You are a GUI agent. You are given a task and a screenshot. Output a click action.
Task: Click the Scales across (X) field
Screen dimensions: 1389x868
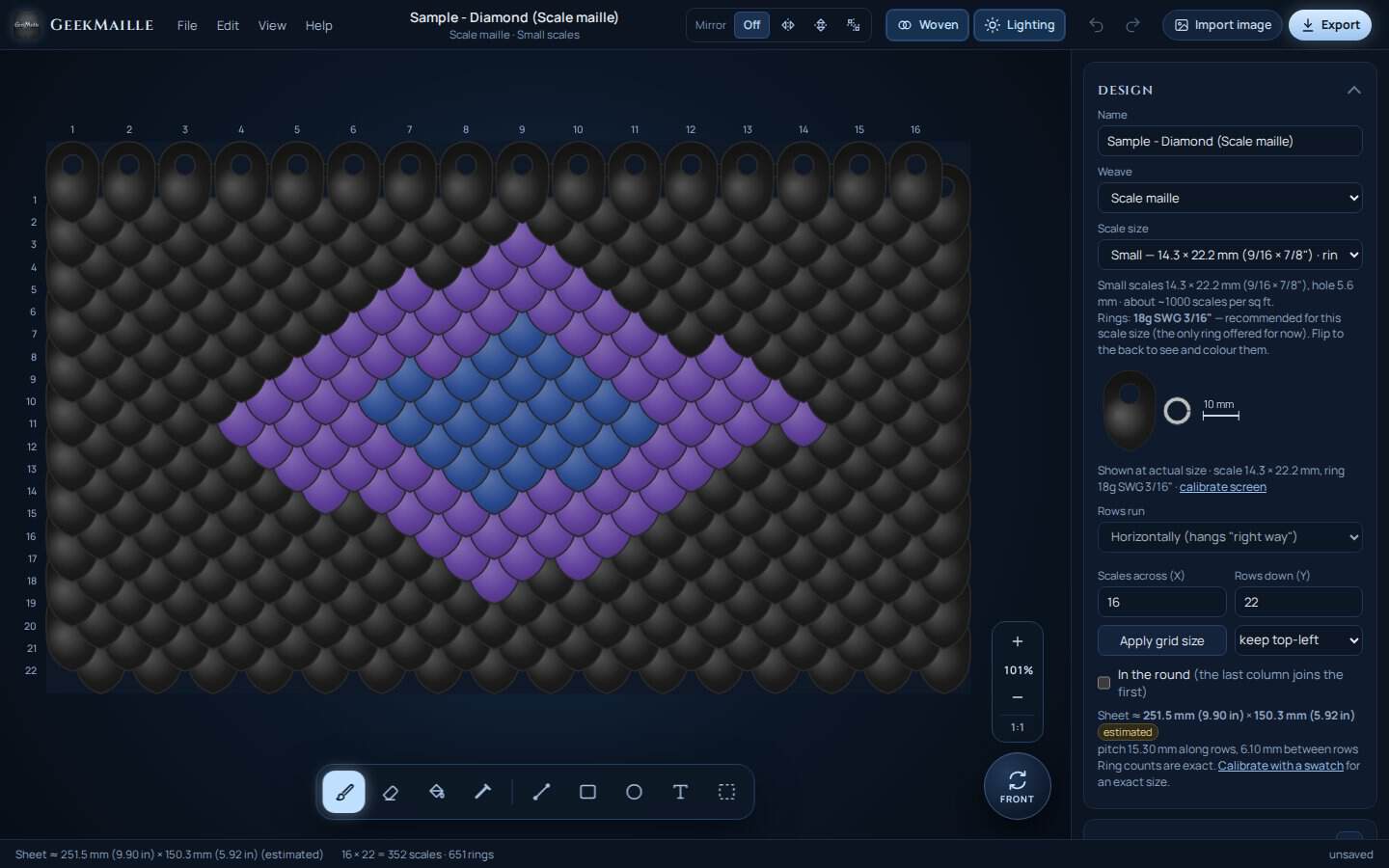1161,602
